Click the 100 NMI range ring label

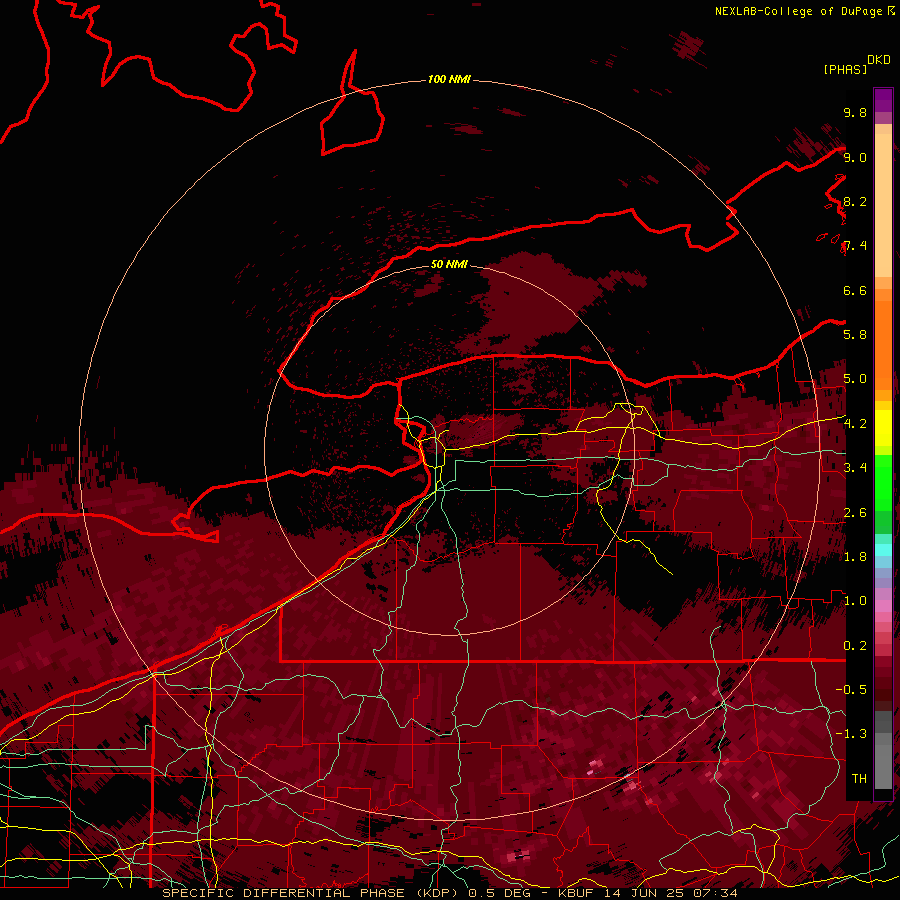449,79
